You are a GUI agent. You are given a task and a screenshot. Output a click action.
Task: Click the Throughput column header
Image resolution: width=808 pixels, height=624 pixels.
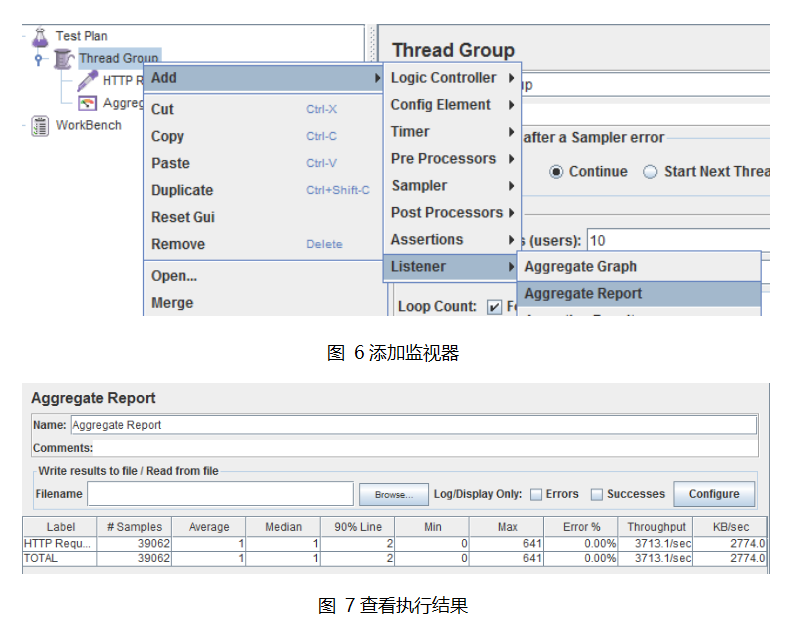pyautogui.click(x=655, y=527)
